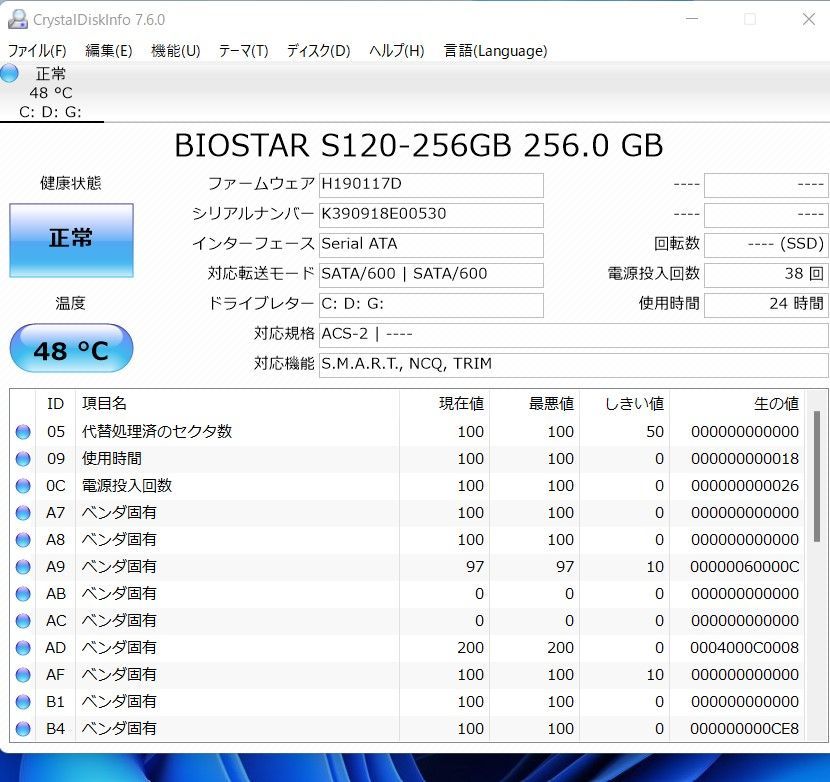Click the status dot for ID A9 row
Screen dimensions: 830x782
[23, 567]
